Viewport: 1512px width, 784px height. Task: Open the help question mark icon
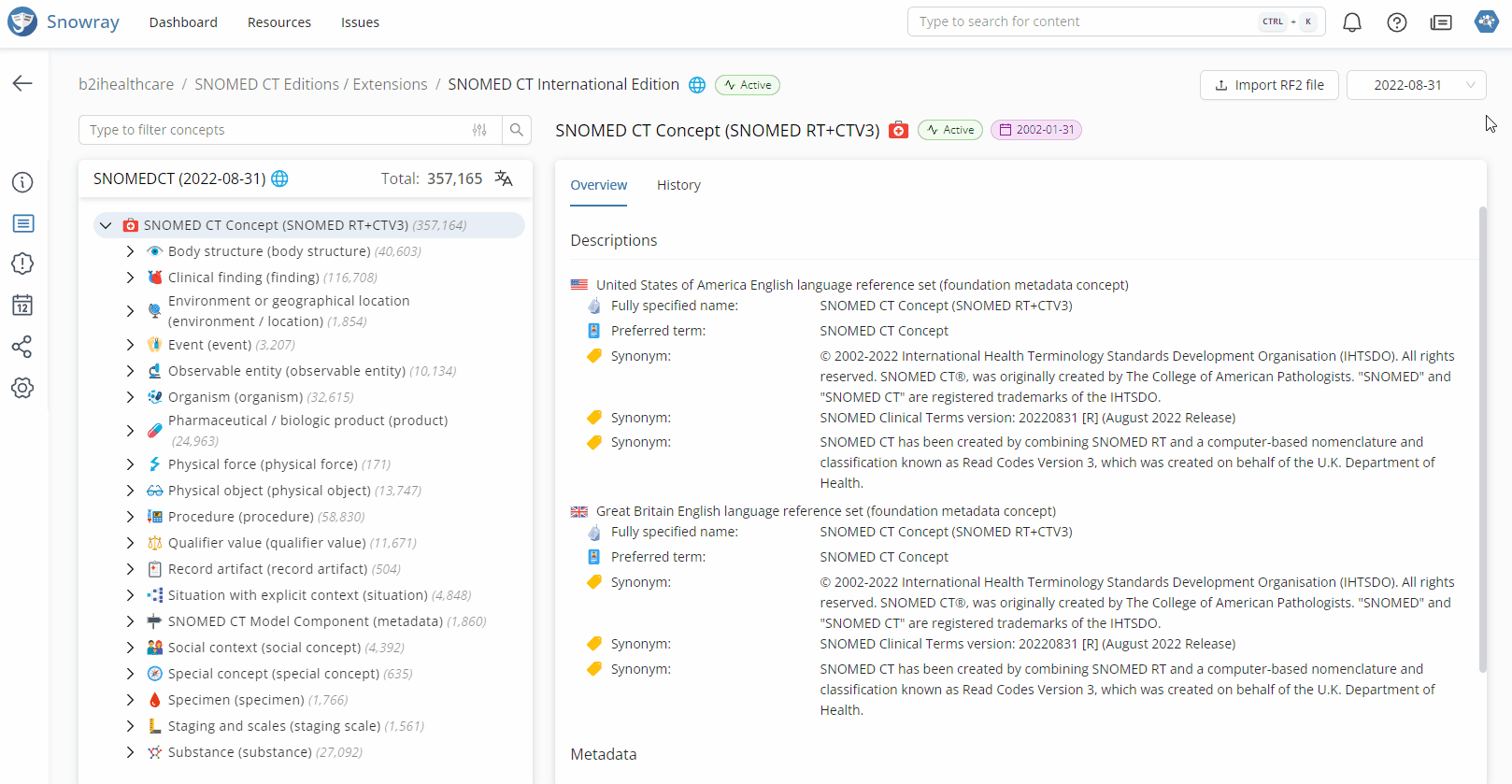click(1396, 22)
